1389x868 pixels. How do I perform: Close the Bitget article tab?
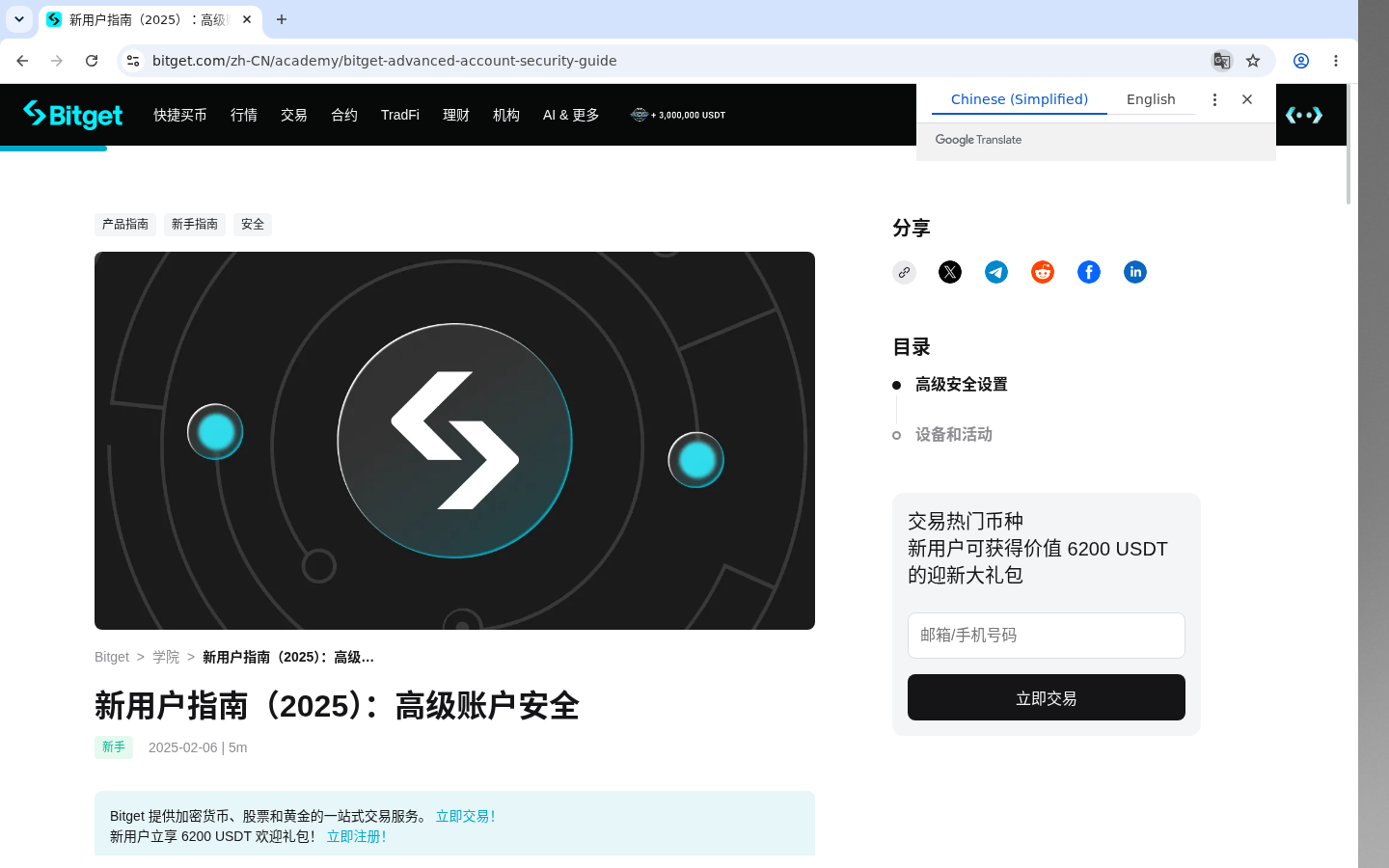click(x=247, y=19)
